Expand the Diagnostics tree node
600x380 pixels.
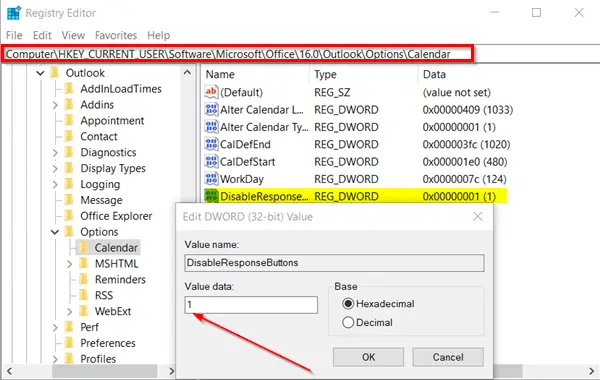55,152
